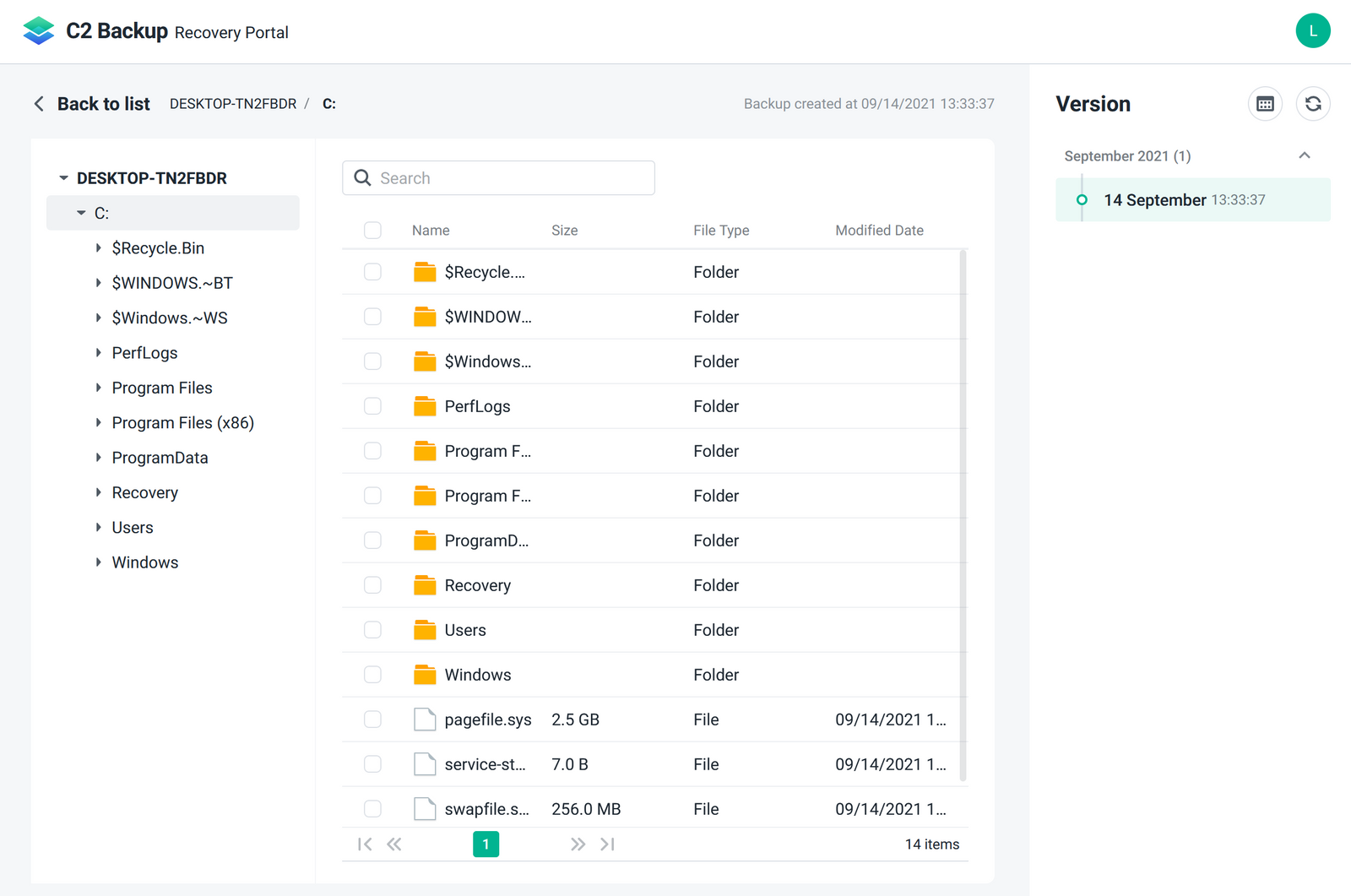Select Windows in the folder tree

coord(144,562)
